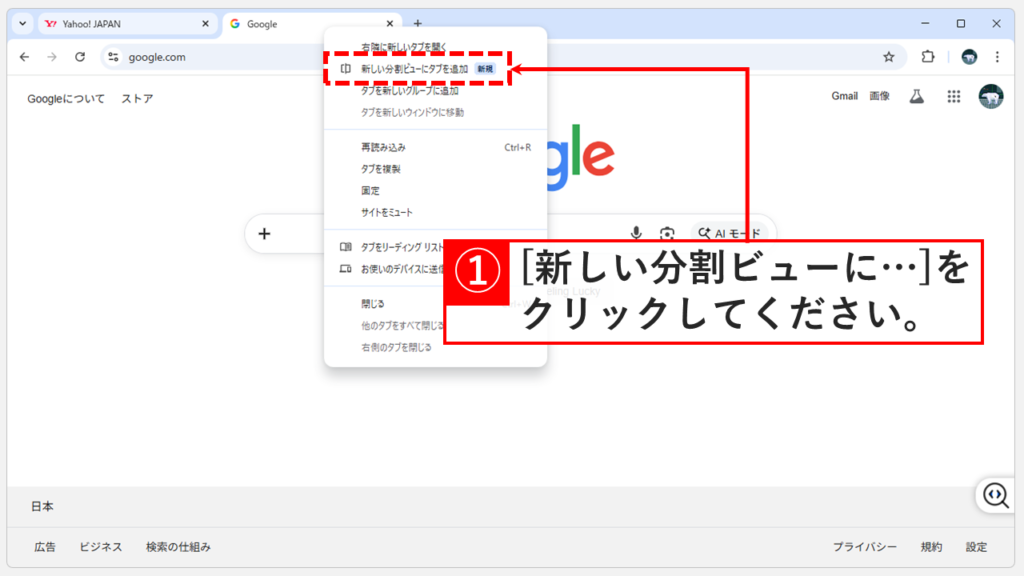Open the site info panel in the address bar
This screenshot has height=576, width=1024.
pyautogui.click(x=113, y=57)
